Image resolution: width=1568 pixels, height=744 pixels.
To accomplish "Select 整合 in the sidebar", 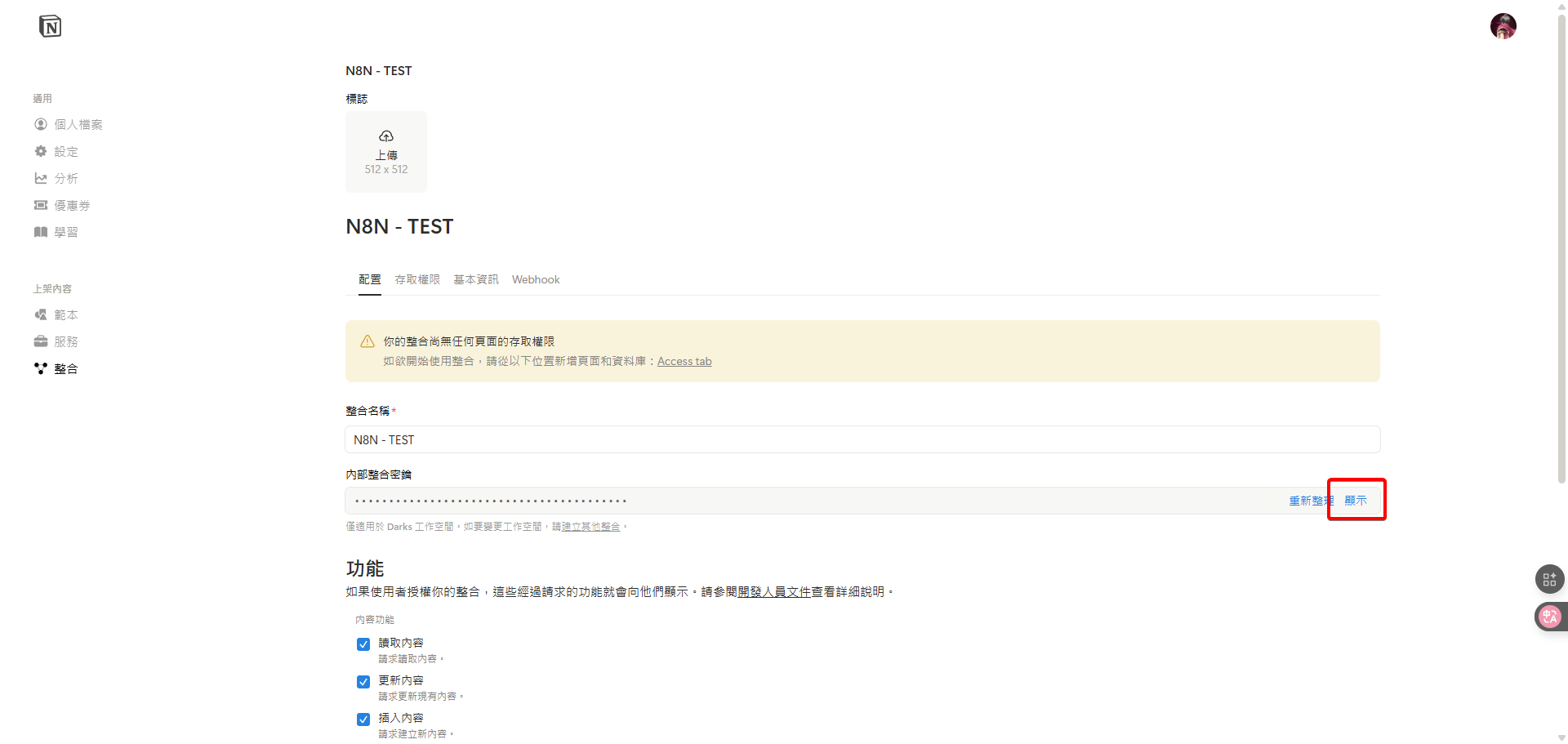I will click(66, 368).
